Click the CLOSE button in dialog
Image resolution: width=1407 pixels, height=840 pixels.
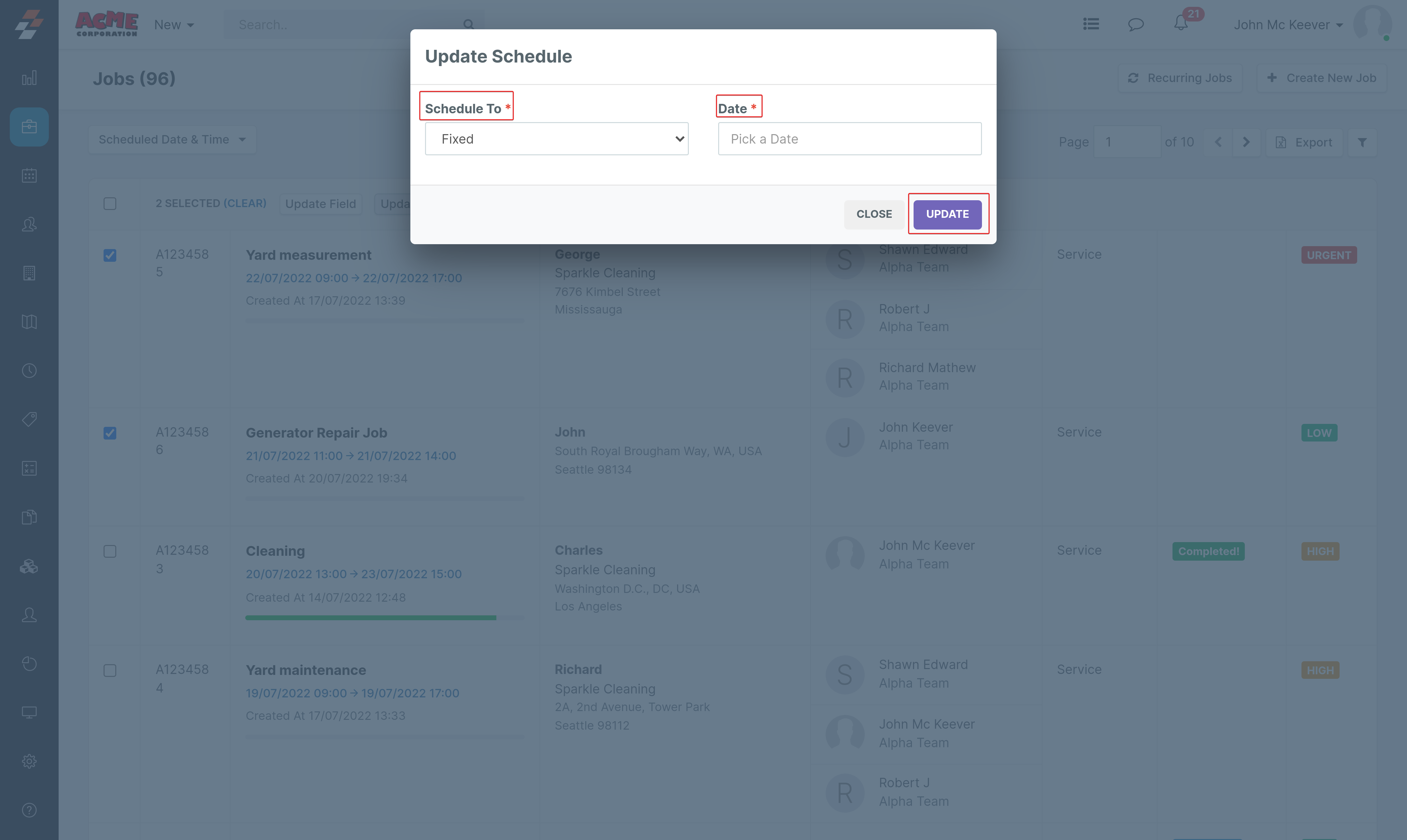click(874, 214)
